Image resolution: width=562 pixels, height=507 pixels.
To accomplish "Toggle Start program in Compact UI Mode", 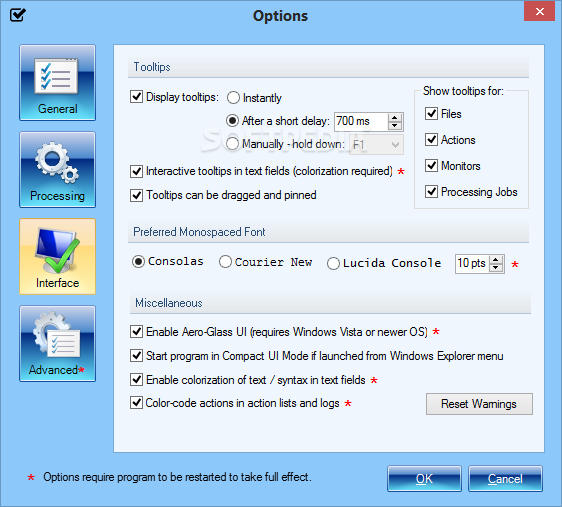I will (x=136, y=355).
